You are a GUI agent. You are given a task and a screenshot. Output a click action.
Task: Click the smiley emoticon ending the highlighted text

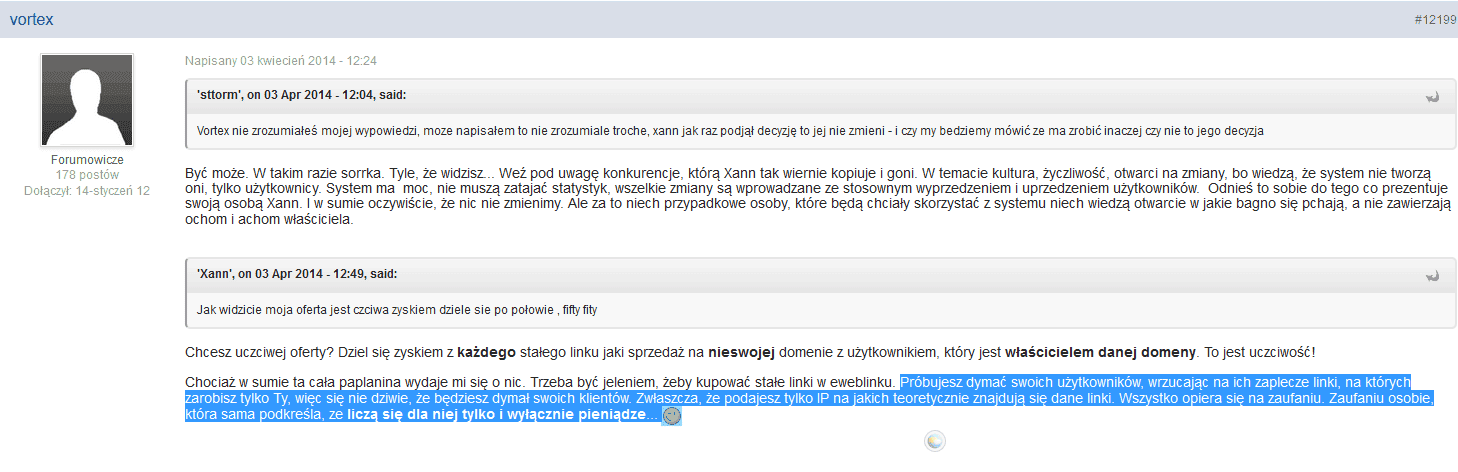672,415
